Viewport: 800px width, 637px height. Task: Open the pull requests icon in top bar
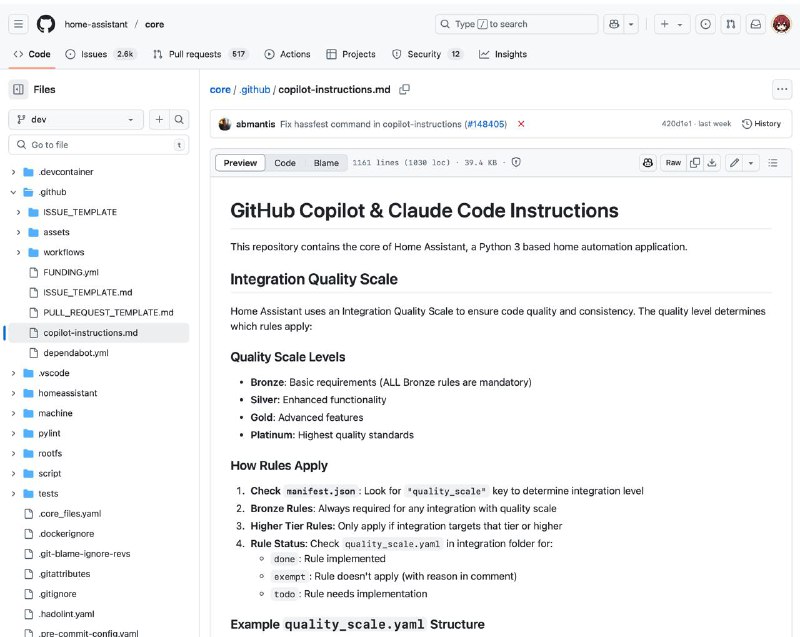point(731,24)
